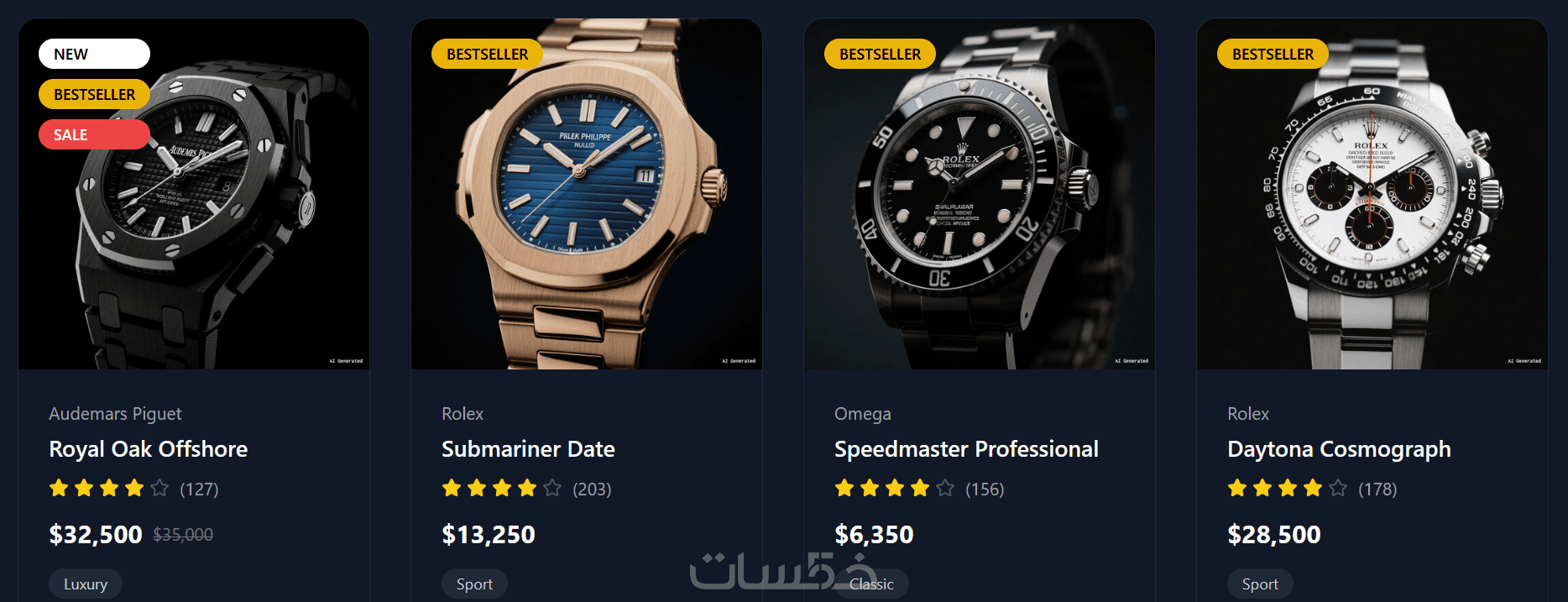Screen dimensions: 1568x602
Task: Open the Daytona Cosmograph product title
Action: 1339,449
